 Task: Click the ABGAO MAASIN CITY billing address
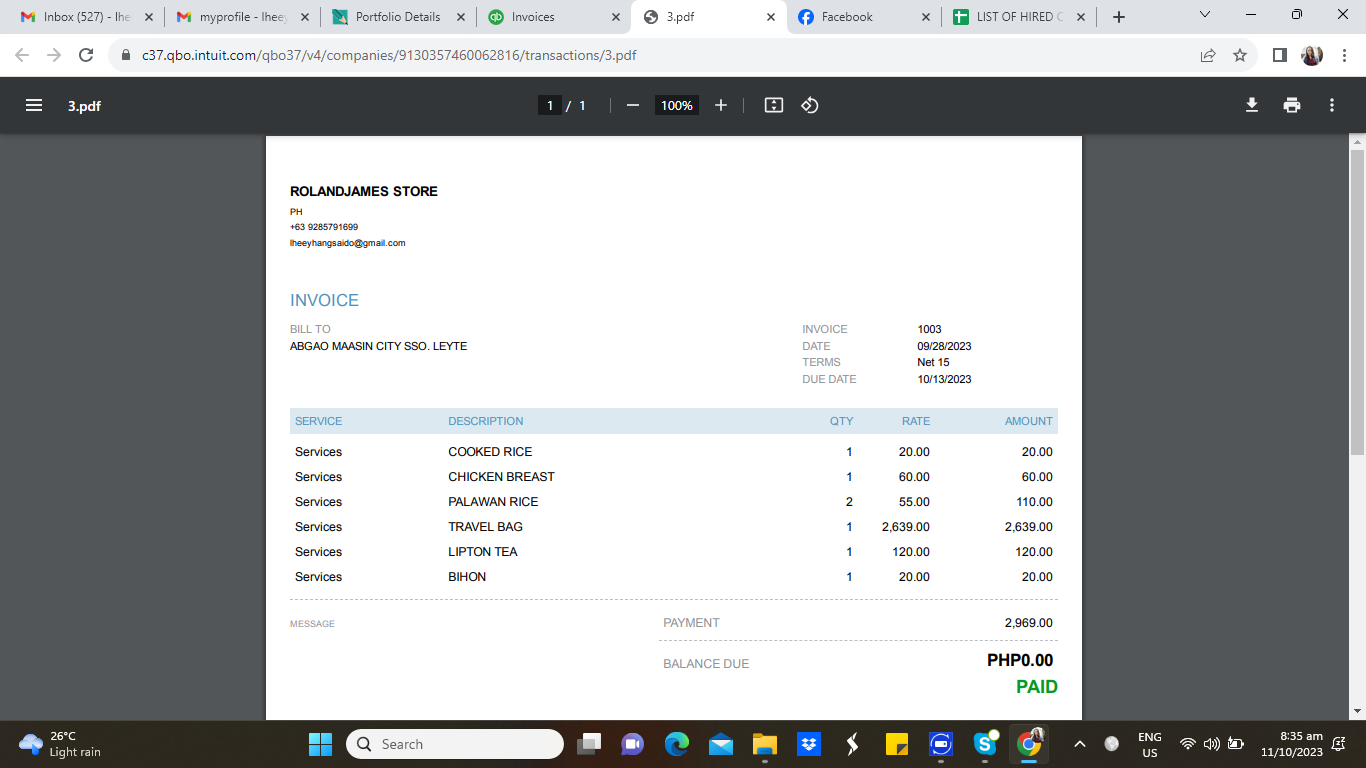point(378,346)
